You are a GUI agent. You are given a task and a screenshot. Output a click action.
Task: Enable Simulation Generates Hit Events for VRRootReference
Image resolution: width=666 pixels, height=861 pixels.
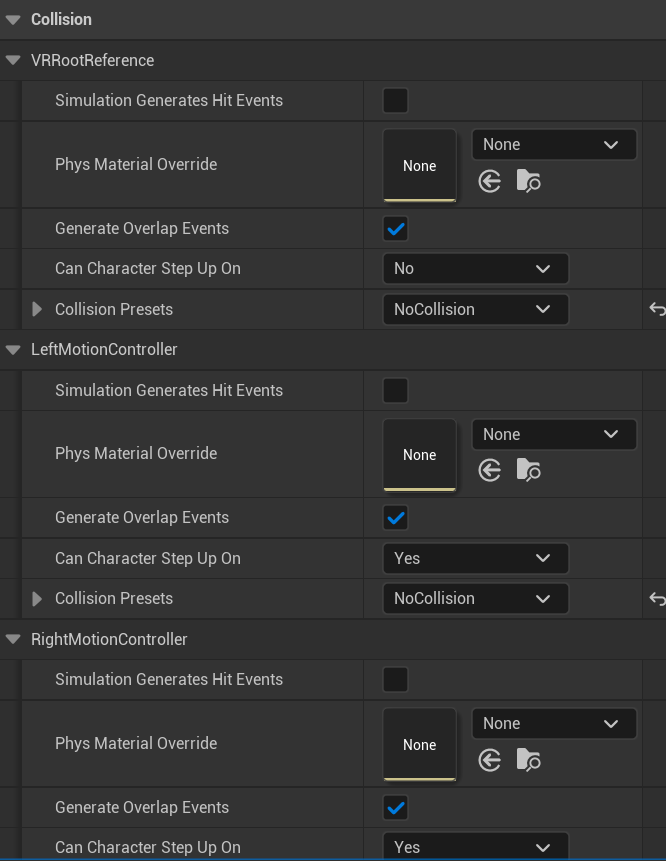(x=396, y=100)
